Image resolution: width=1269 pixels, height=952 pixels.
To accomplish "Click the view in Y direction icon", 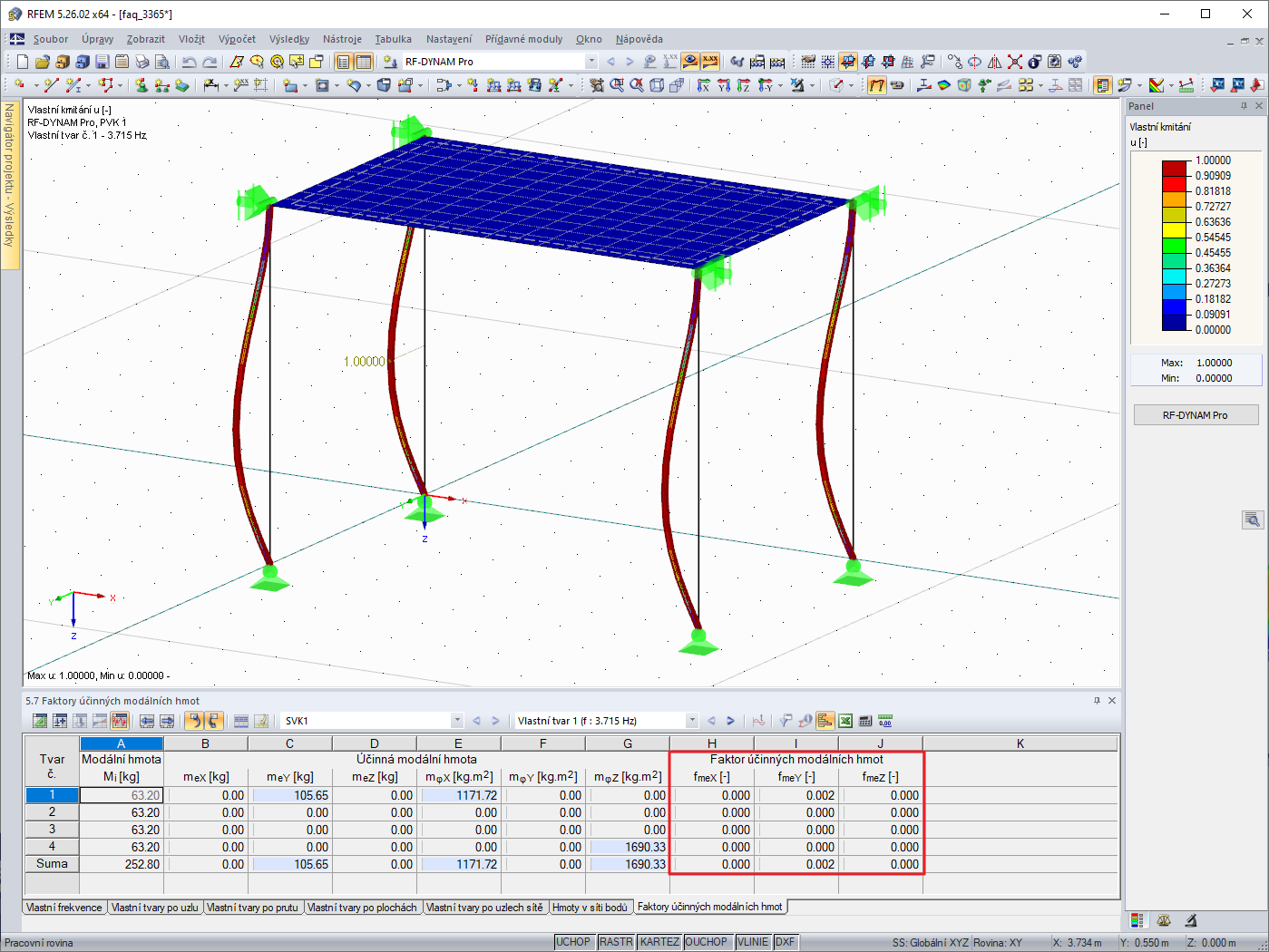I will coord(724,85).
